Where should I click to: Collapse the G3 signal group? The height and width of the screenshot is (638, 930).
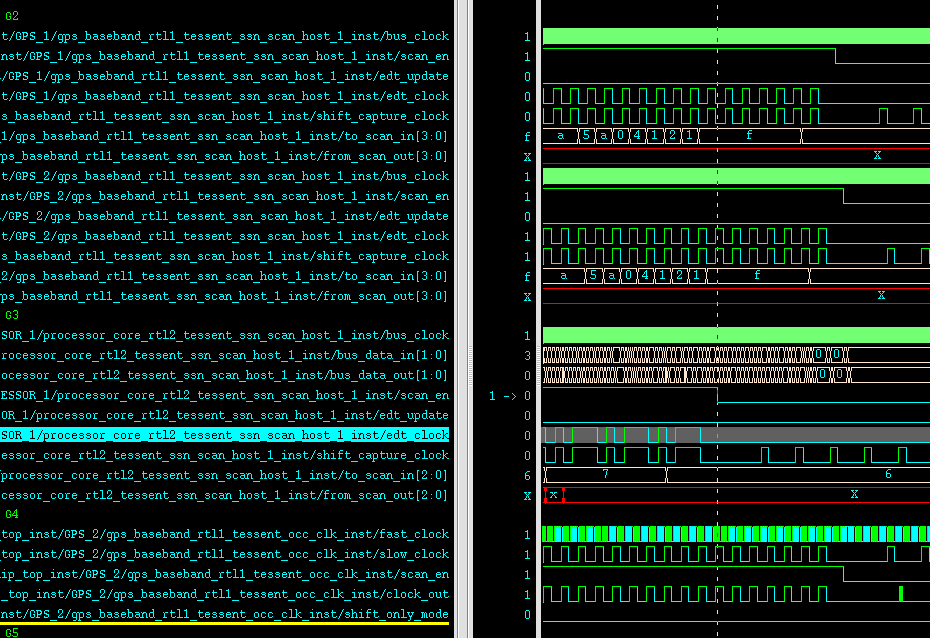12,315
